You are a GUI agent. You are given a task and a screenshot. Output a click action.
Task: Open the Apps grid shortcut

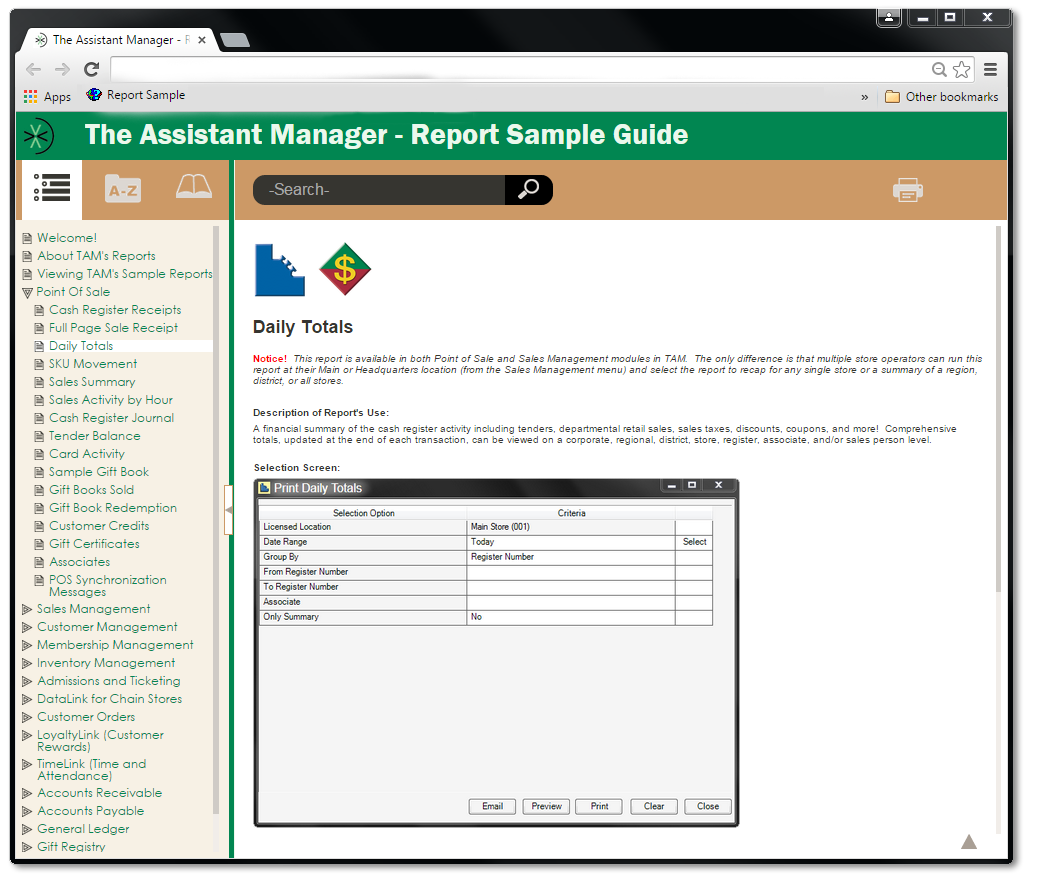(47, 97)
